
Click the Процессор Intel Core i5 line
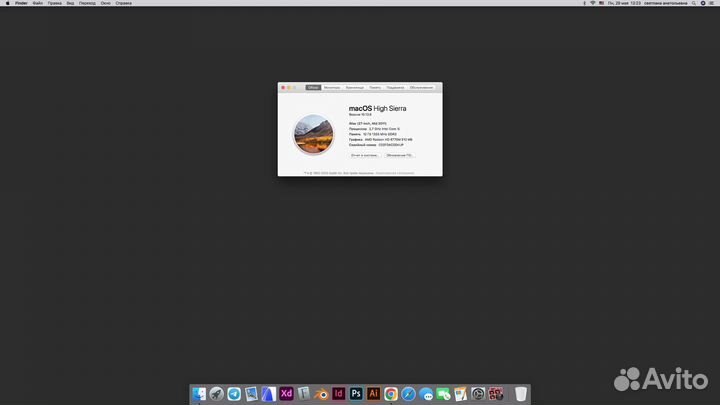click(x=374, y=129)
